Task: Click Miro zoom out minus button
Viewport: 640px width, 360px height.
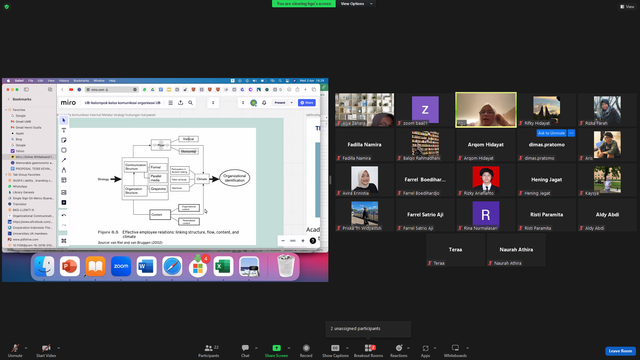Action: (x=283, y=241)
